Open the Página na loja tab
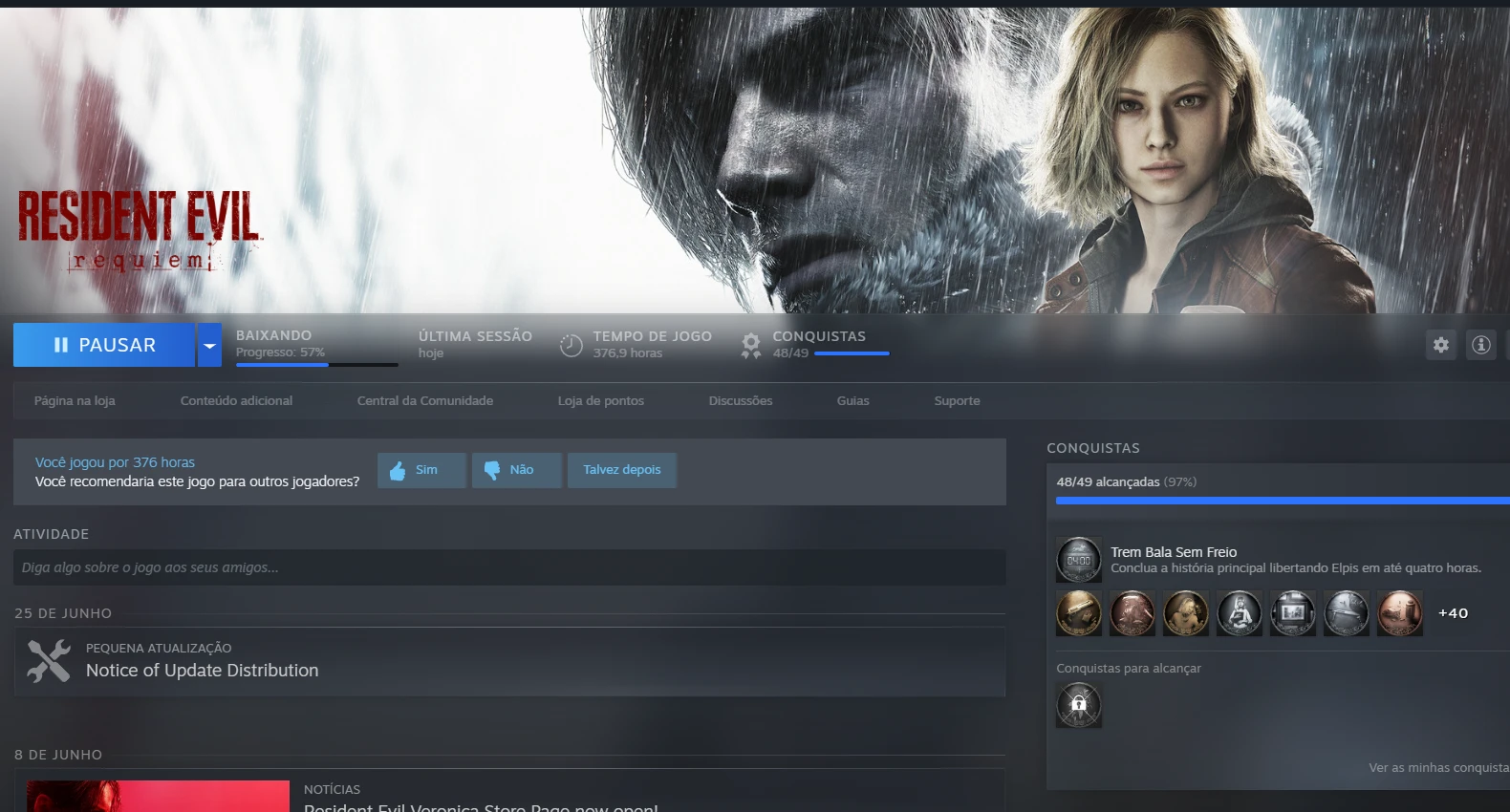1510x812 pixels. (75, 400)
